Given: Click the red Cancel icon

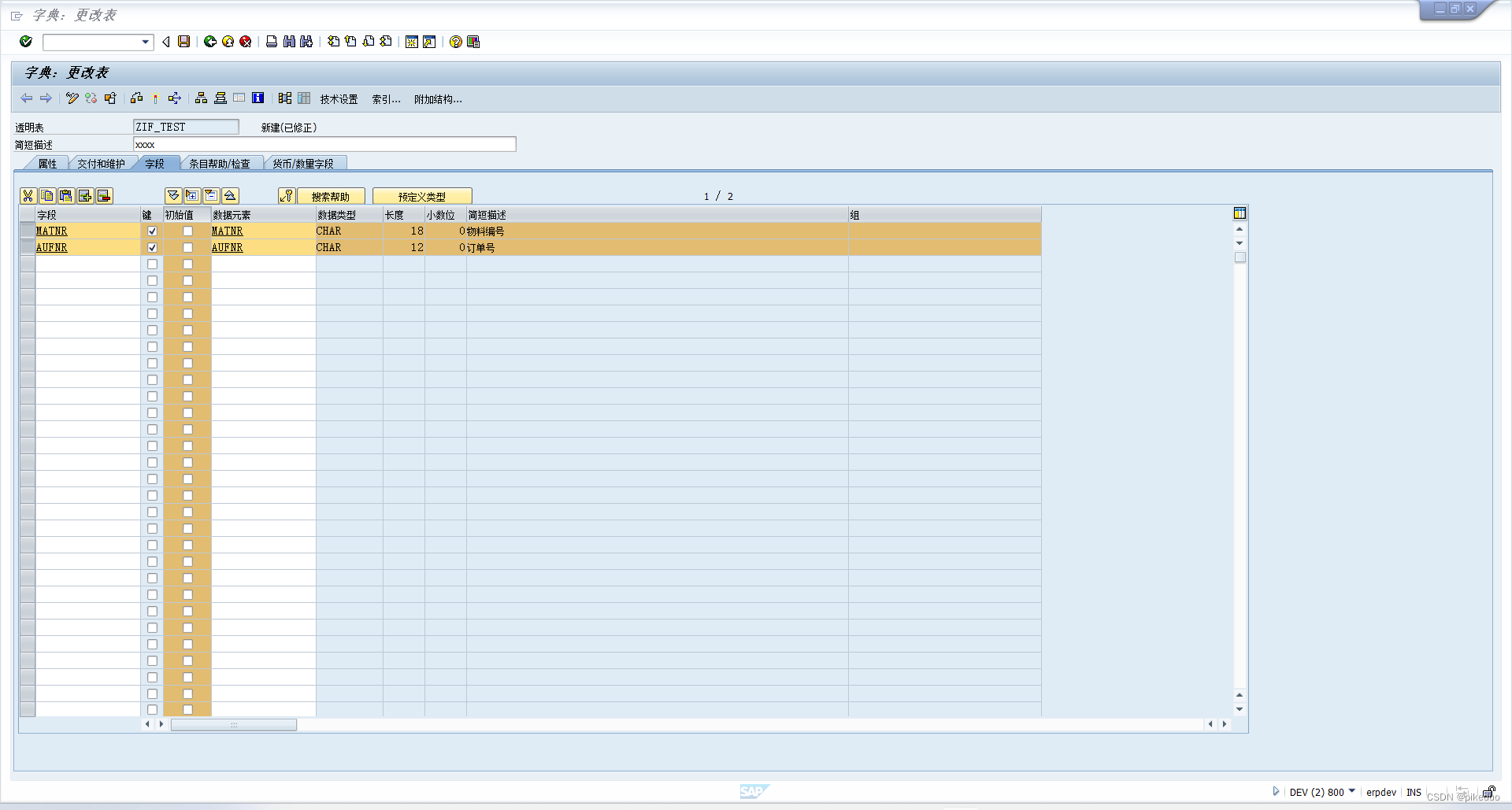Looking at the screenshot, I should click(x=246, y=42).
